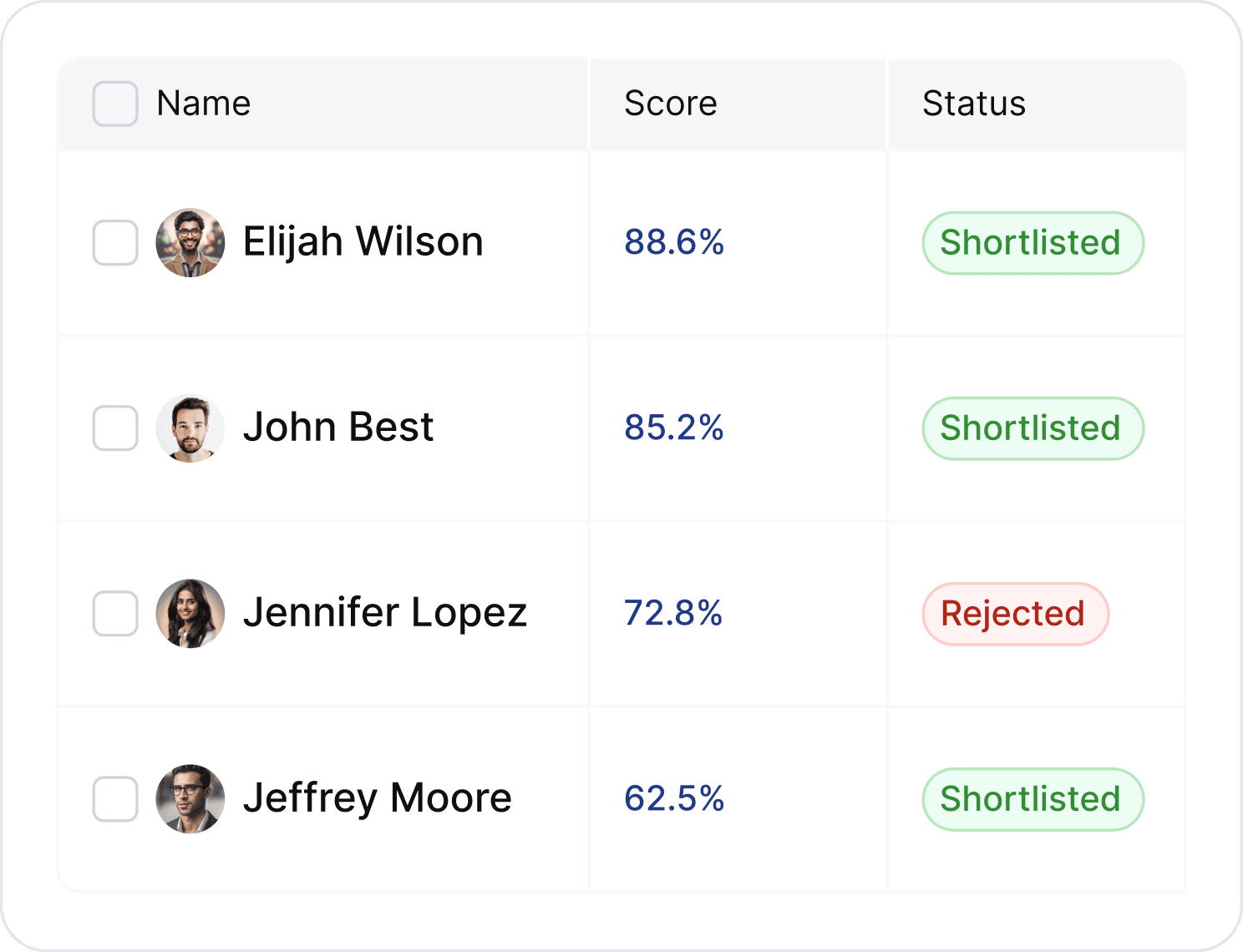Click the Jennifer Lopez name text

click(x=385, y=613)
